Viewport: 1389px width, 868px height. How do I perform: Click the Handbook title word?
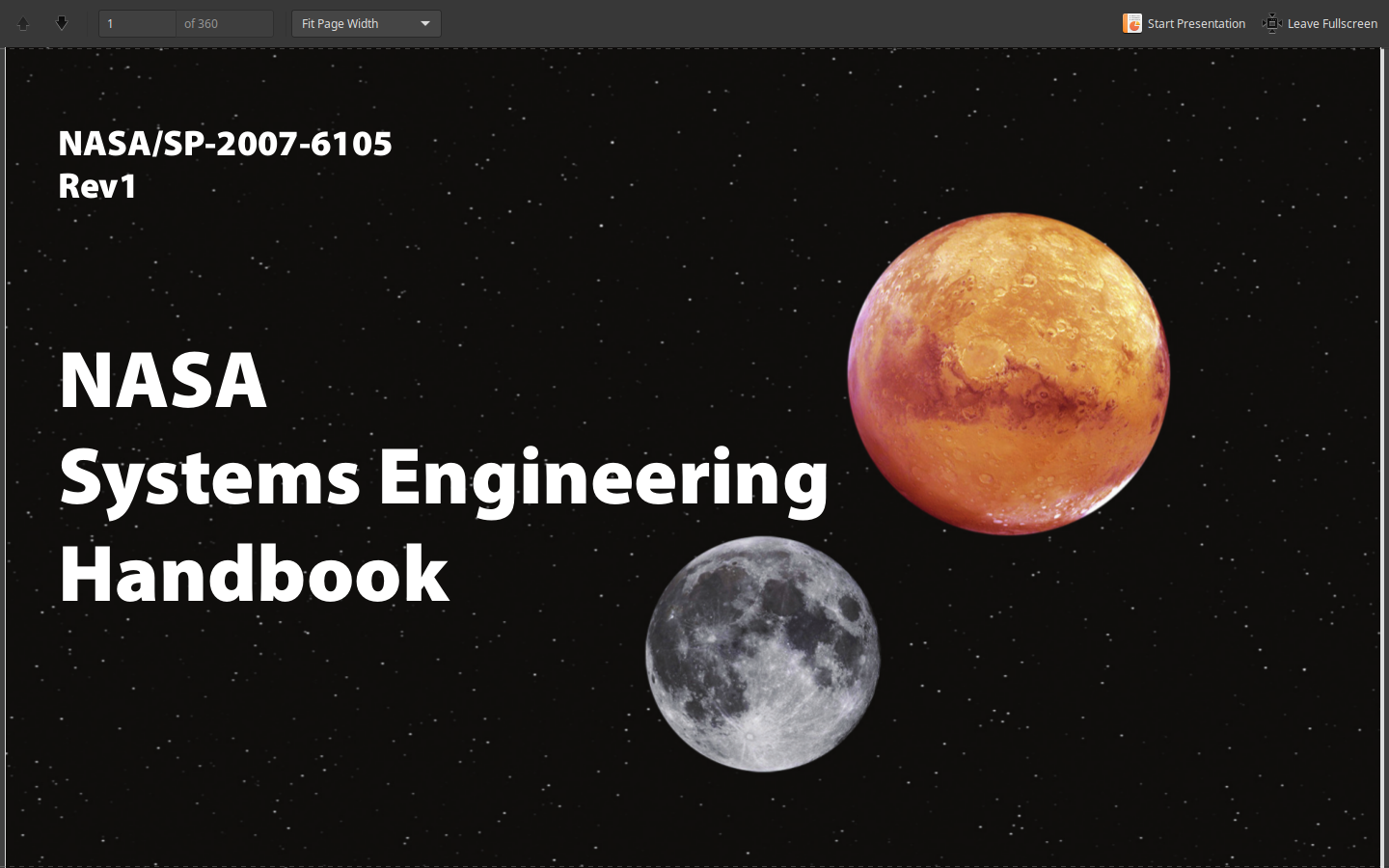coord(255,575)
